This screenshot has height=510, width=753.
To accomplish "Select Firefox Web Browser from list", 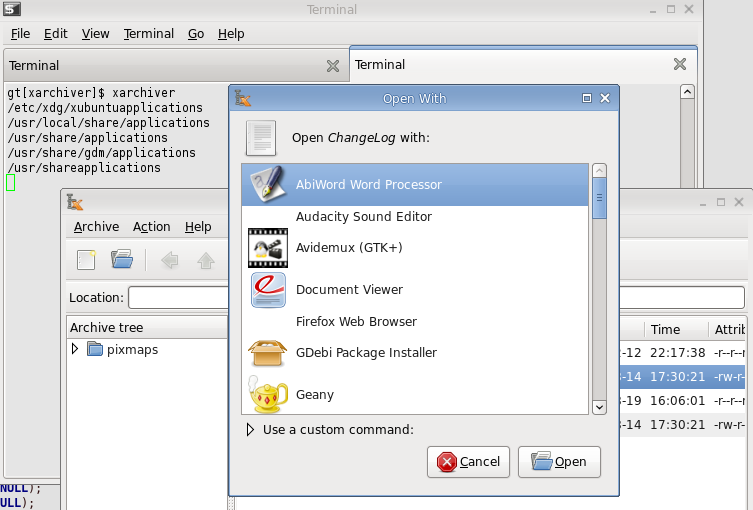I will tap(356, 322).
